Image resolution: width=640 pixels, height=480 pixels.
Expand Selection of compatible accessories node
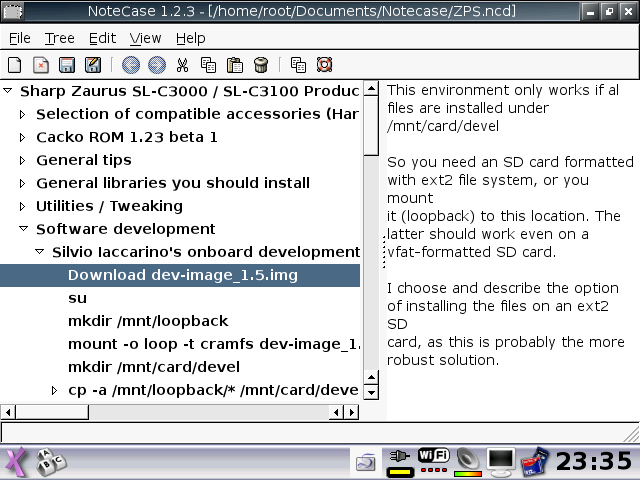pyautogui.click(x=23, y=114)
